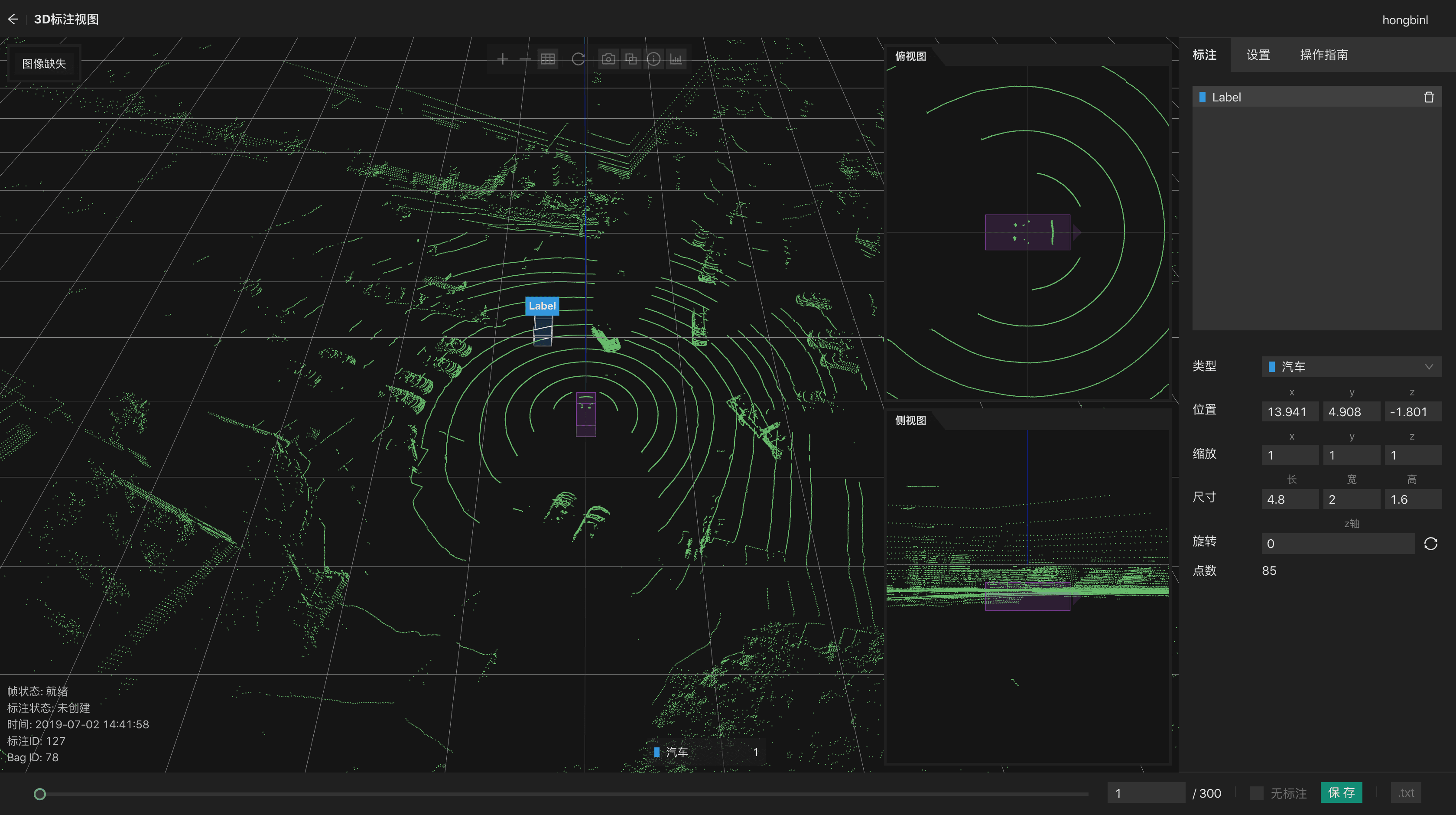Screen dimensions: 1456x815
Task: Click the 缩放 z input field
Action: click(x=1413, y=455)
